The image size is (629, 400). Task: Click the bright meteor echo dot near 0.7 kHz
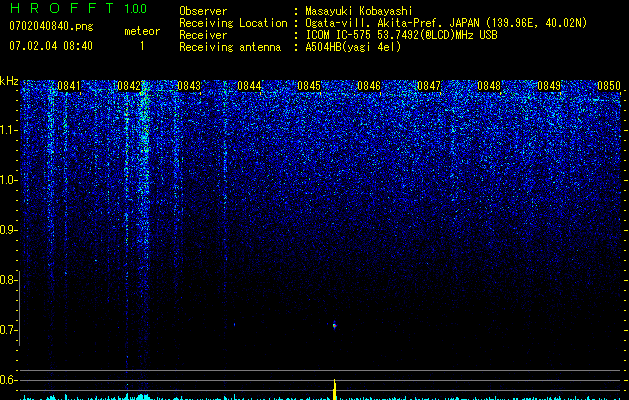(x=334, y=325)
